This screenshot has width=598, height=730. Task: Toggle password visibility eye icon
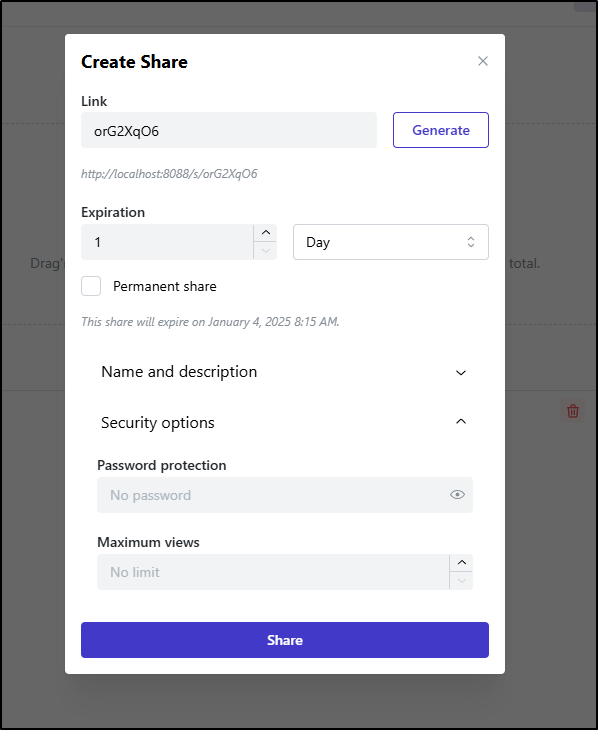click(x=457, y=495)
